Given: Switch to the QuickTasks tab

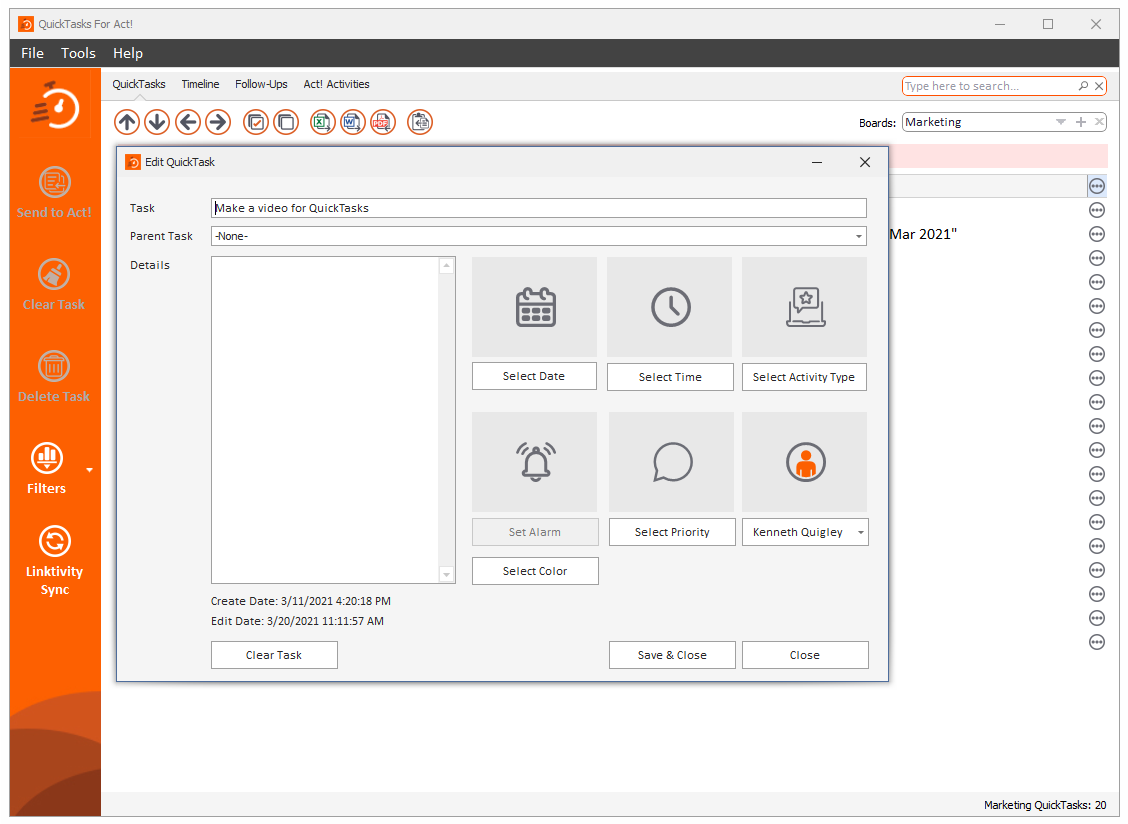Looking at the screenshot, I should tap(139, 84).
